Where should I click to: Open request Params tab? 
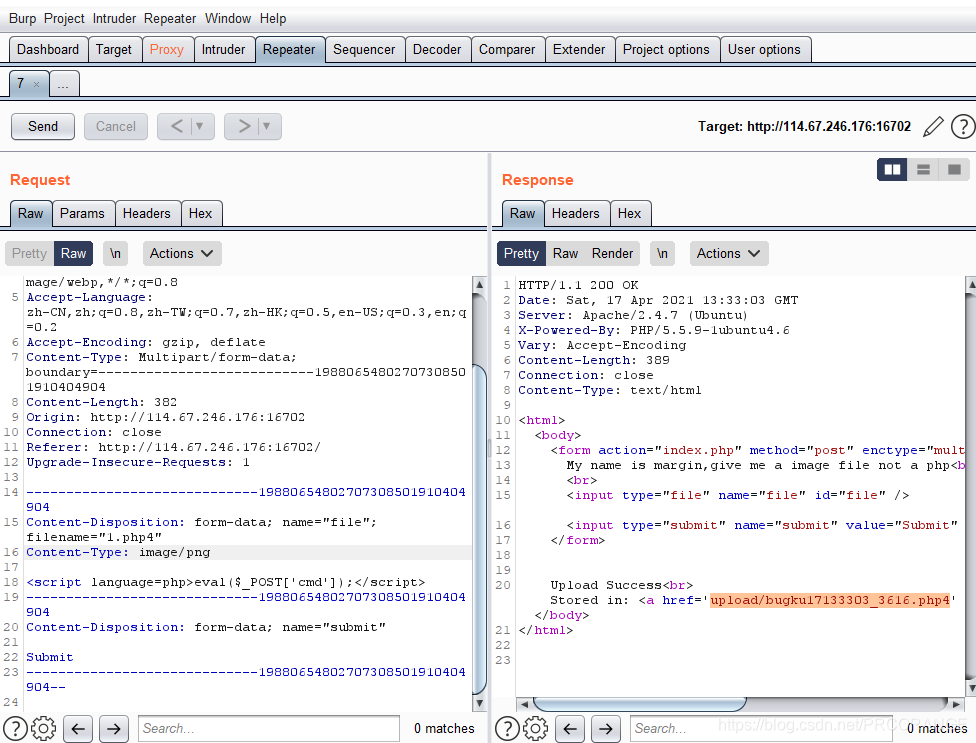82,213
